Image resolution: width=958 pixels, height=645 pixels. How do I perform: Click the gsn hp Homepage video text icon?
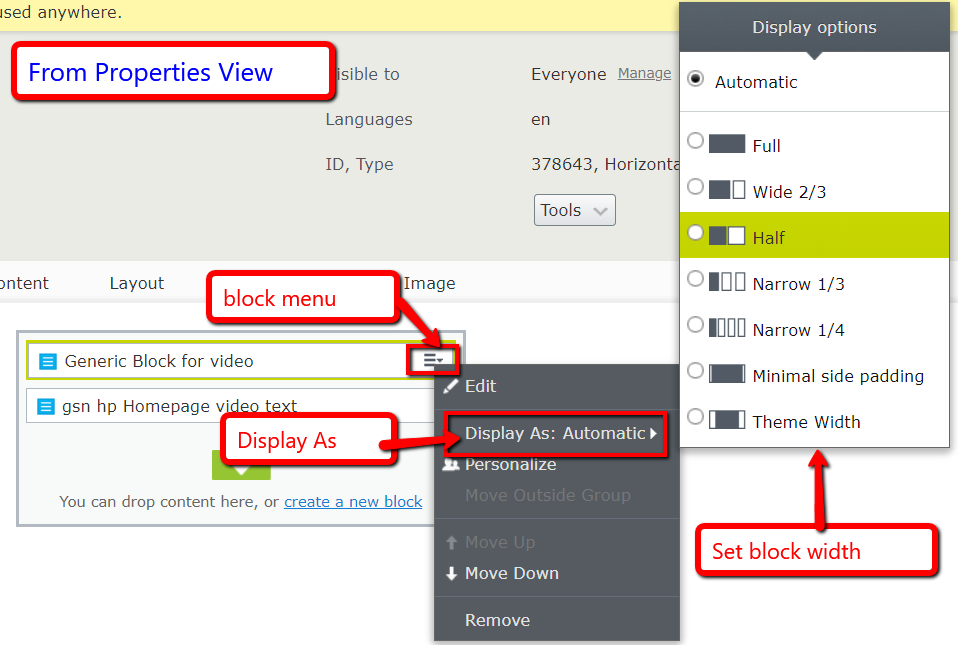click(45, 407)
